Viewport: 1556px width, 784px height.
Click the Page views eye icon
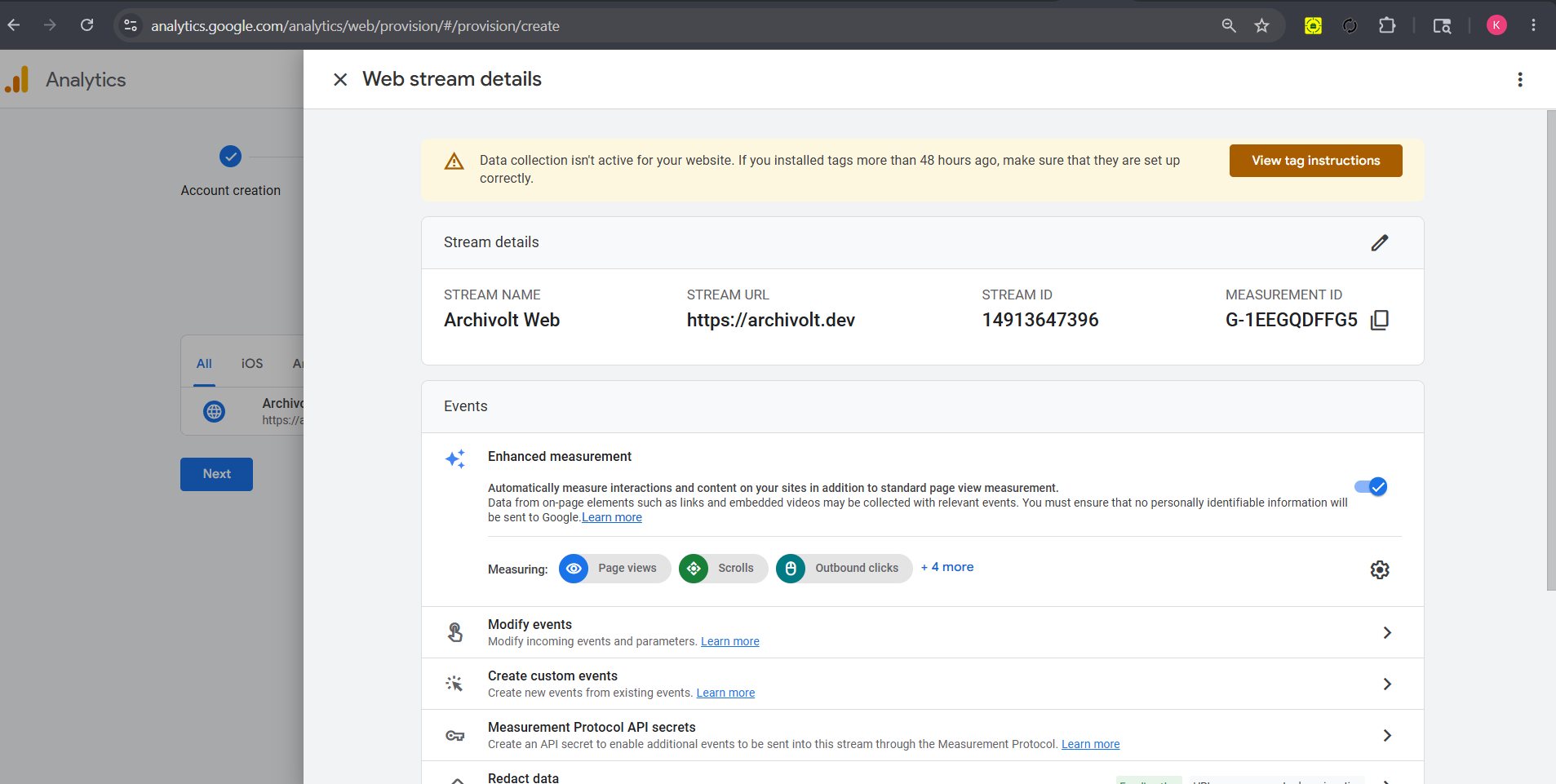[574, 569]
